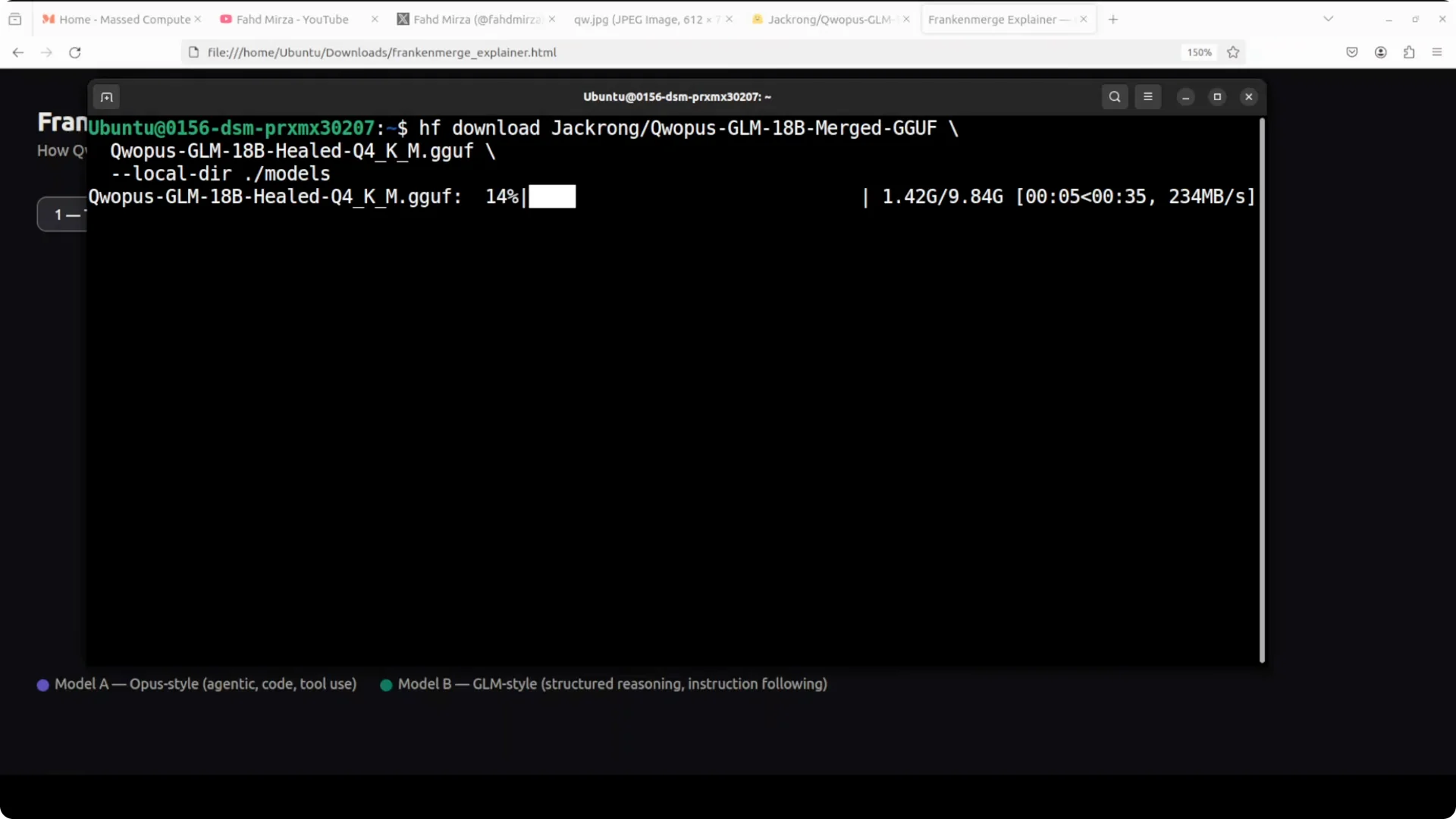Click the green shell prompt username text

pyautogui.click(x=231, y=128)
